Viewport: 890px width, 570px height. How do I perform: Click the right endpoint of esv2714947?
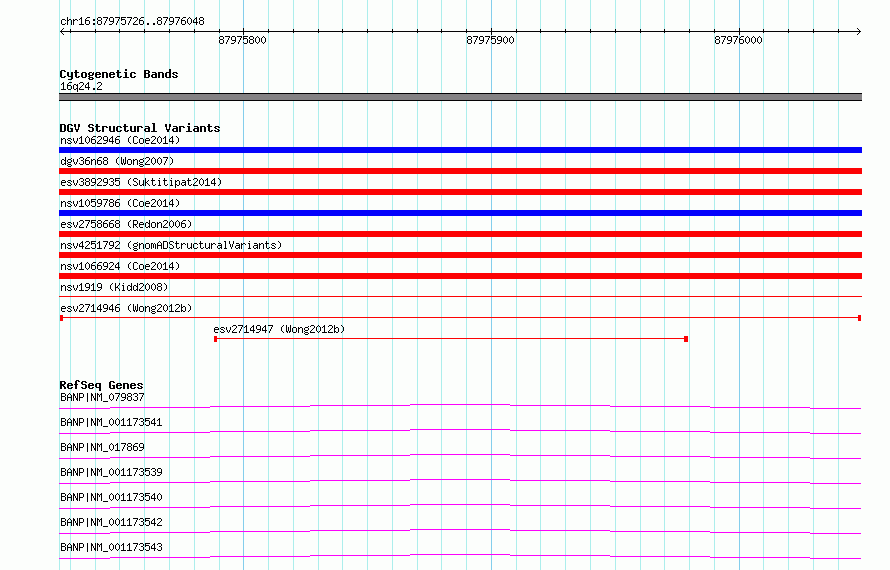686,339
